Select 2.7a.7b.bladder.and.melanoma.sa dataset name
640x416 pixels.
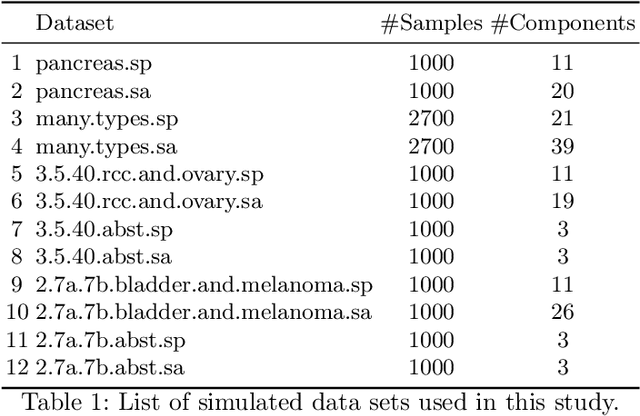coord(203,313)
